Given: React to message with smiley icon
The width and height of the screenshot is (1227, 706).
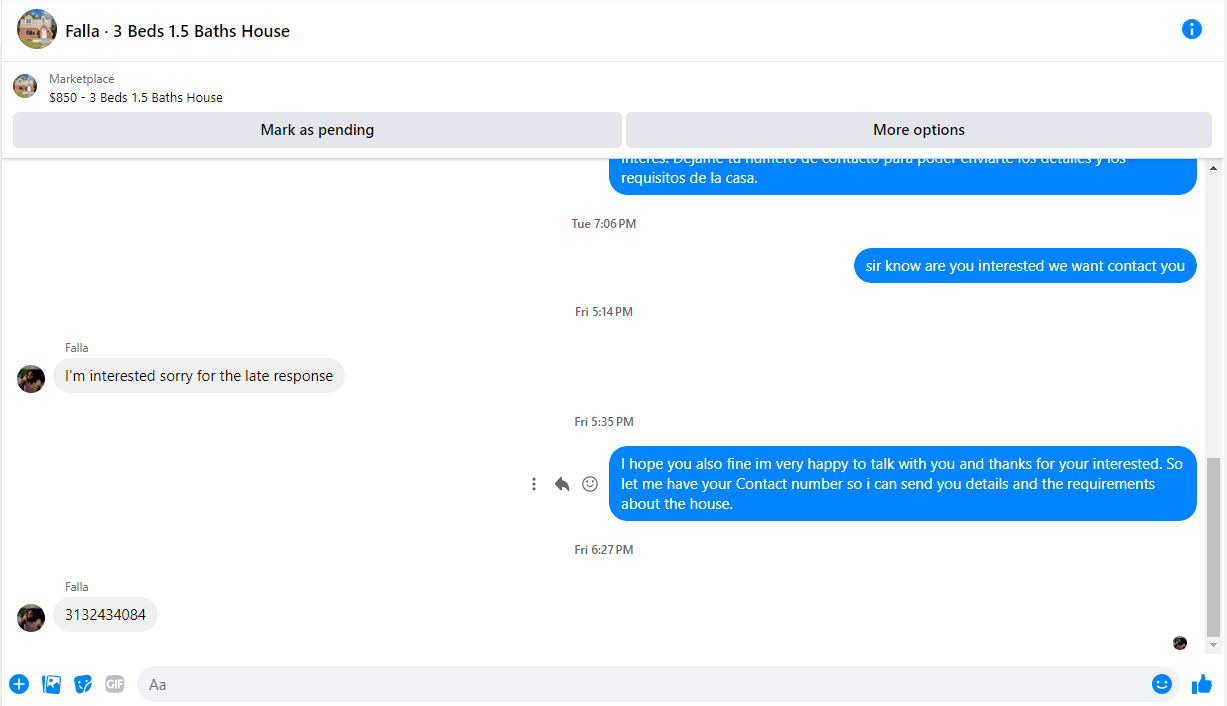Looking at the screenshot, I should 590,484.
